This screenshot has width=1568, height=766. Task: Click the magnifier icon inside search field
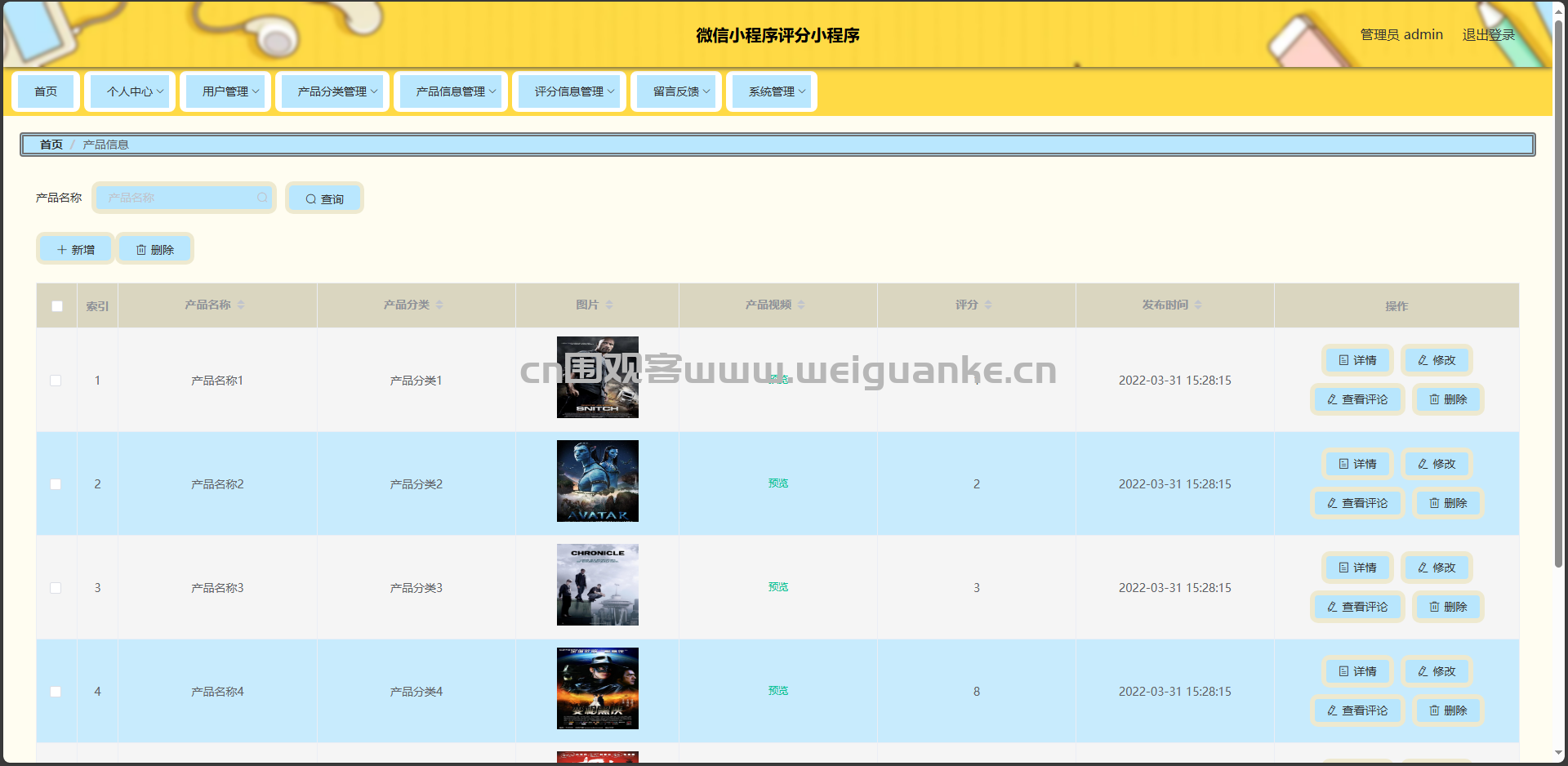click(x=262, y=198)
